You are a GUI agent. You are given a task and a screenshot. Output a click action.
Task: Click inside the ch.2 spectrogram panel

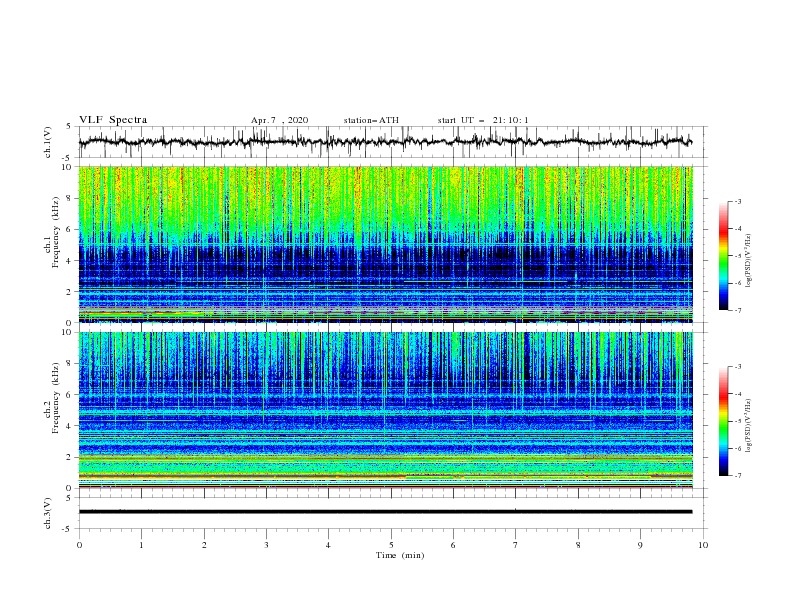tap(385, 410)
